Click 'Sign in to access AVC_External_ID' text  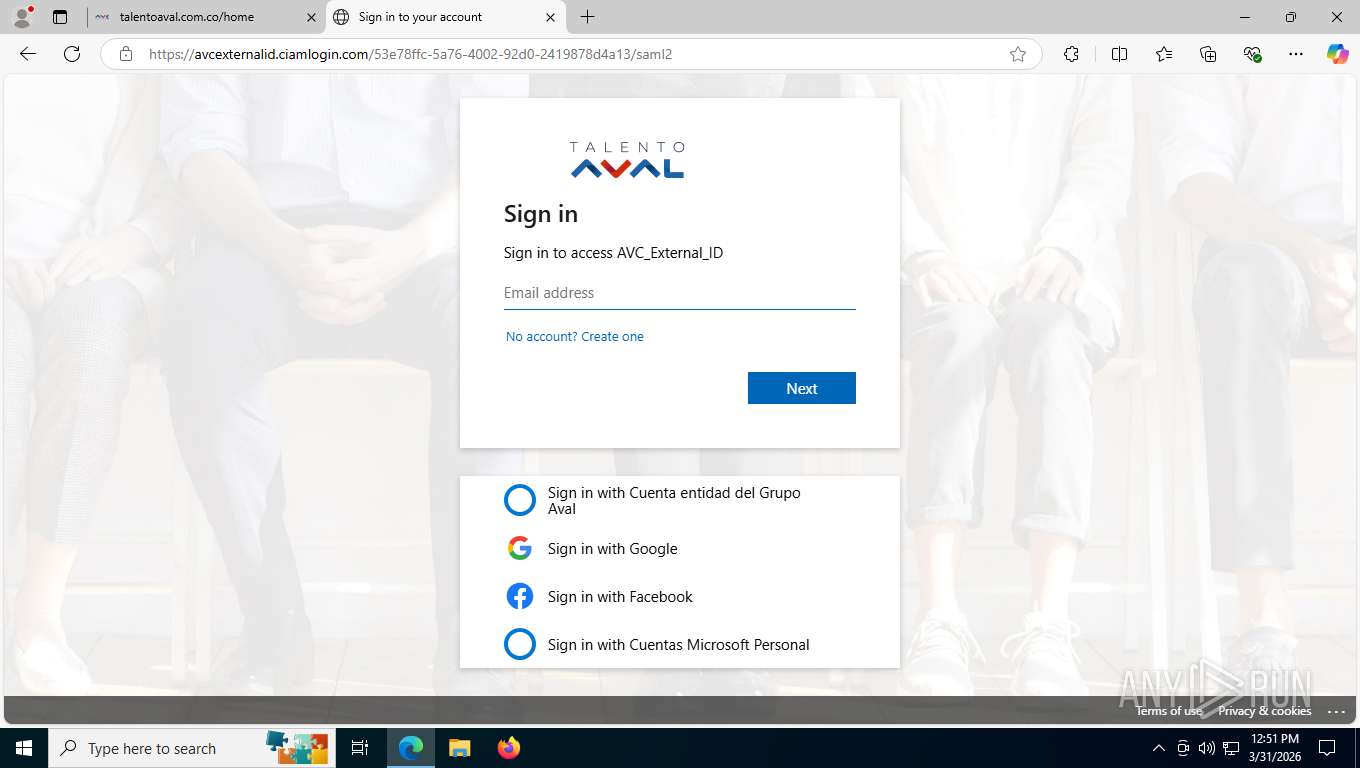point(613,253)
